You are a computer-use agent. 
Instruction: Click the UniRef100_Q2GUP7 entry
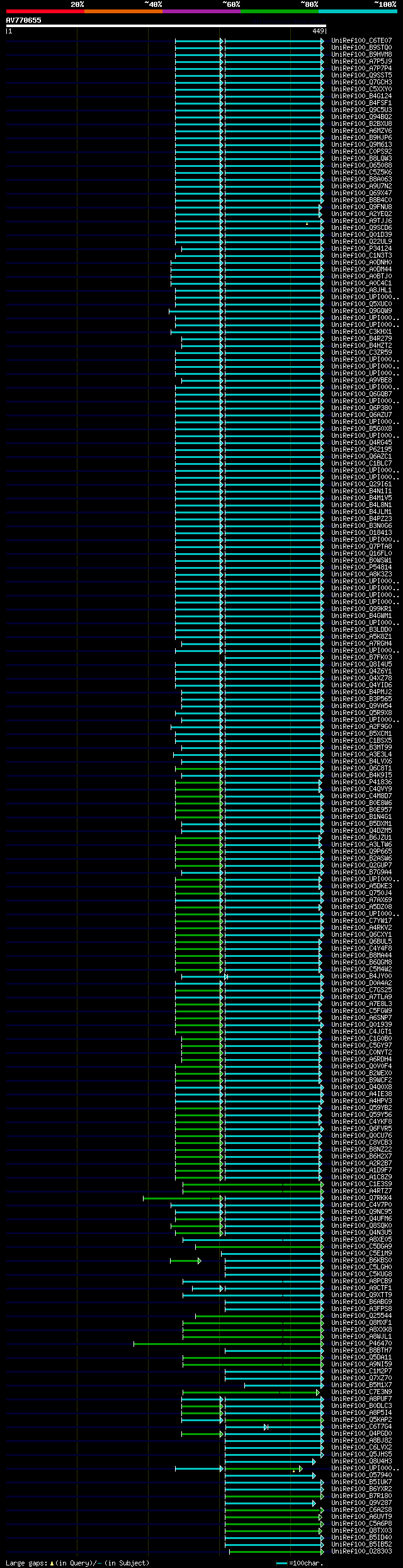(361, 866)
